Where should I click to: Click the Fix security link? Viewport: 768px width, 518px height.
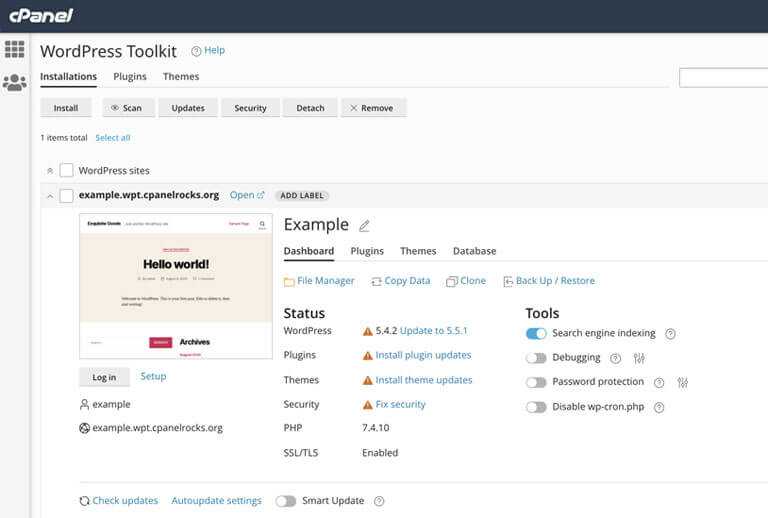pos(400,404)
